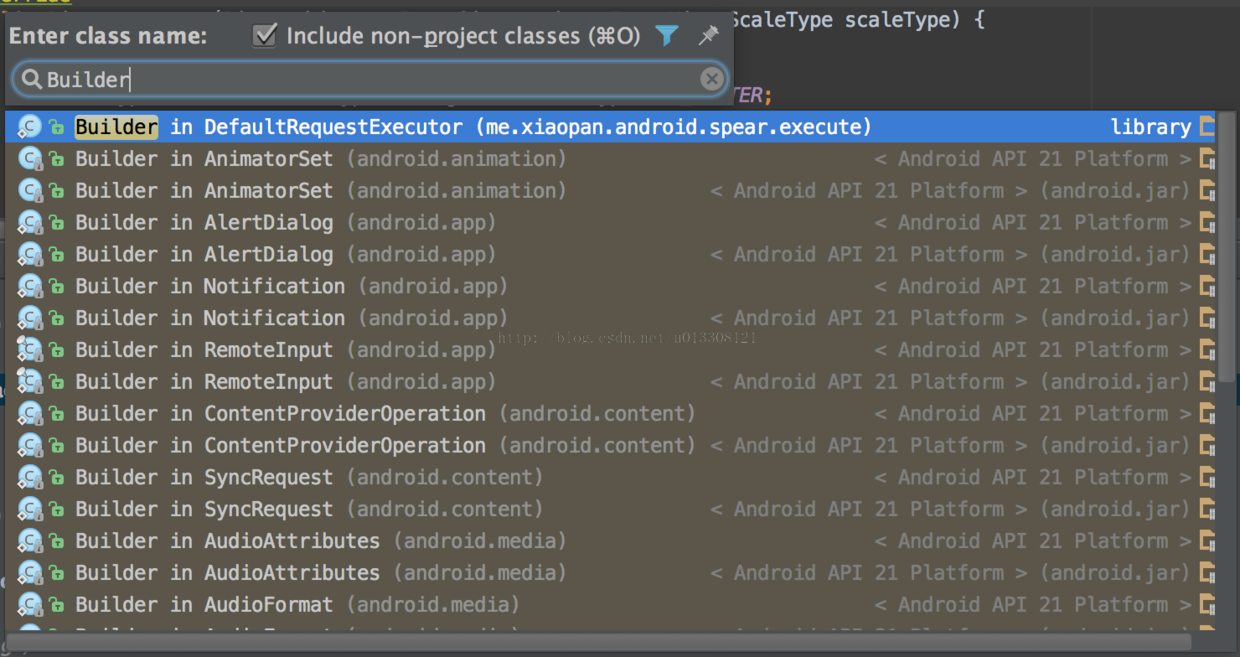
Task: Click the filter funnel icon
Action: tap(666, 36)
